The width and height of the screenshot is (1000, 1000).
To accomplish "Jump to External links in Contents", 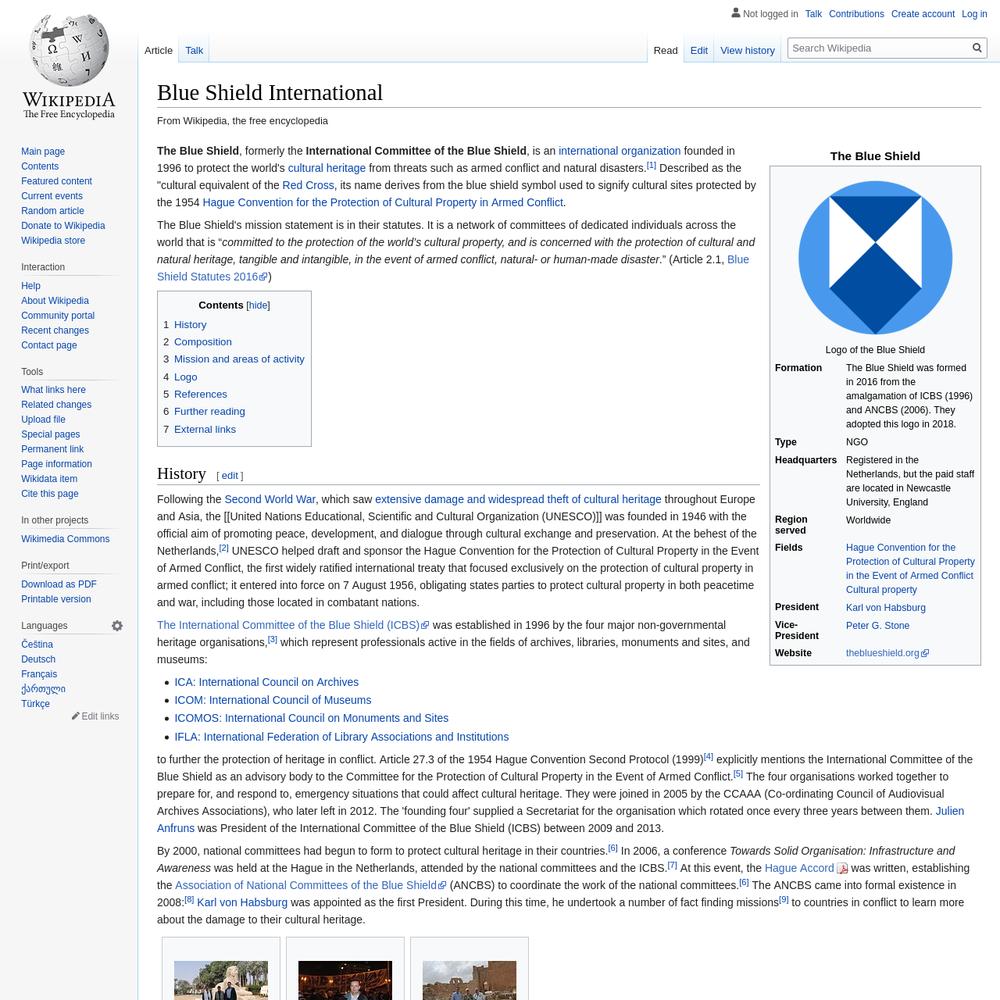I will click(205, 429).
